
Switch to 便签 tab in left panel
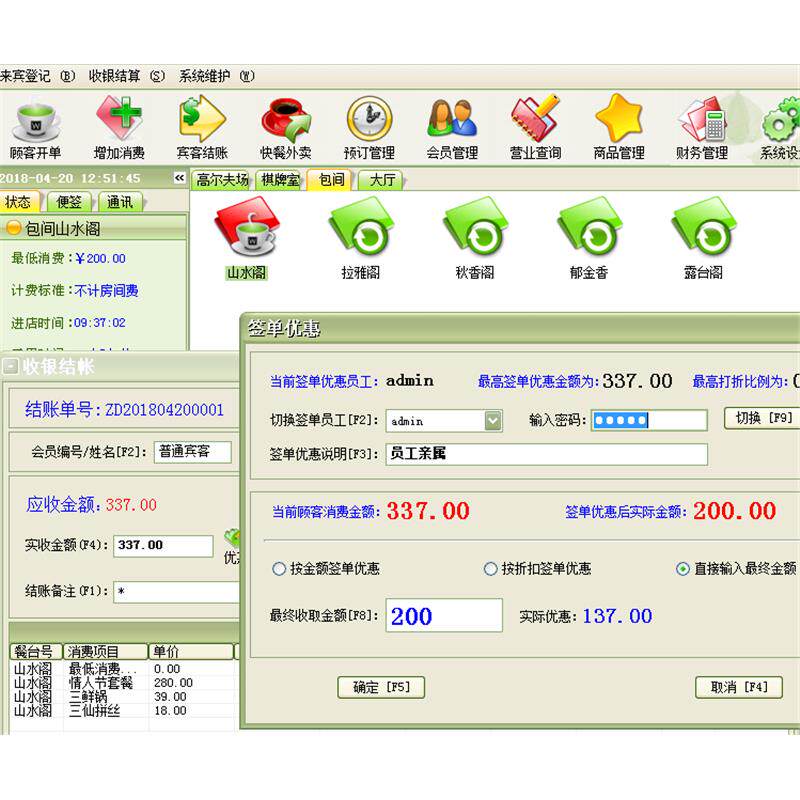click(x=69, y=202)
